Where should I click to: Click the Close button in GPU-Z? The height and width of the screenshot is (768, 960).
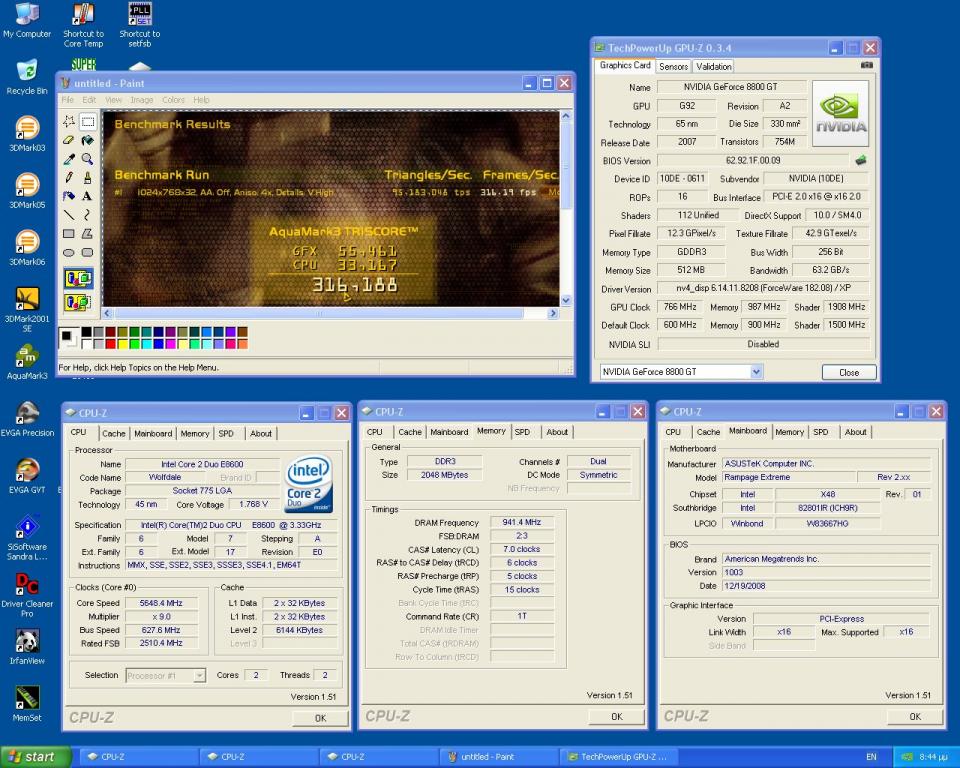[849, 372]
